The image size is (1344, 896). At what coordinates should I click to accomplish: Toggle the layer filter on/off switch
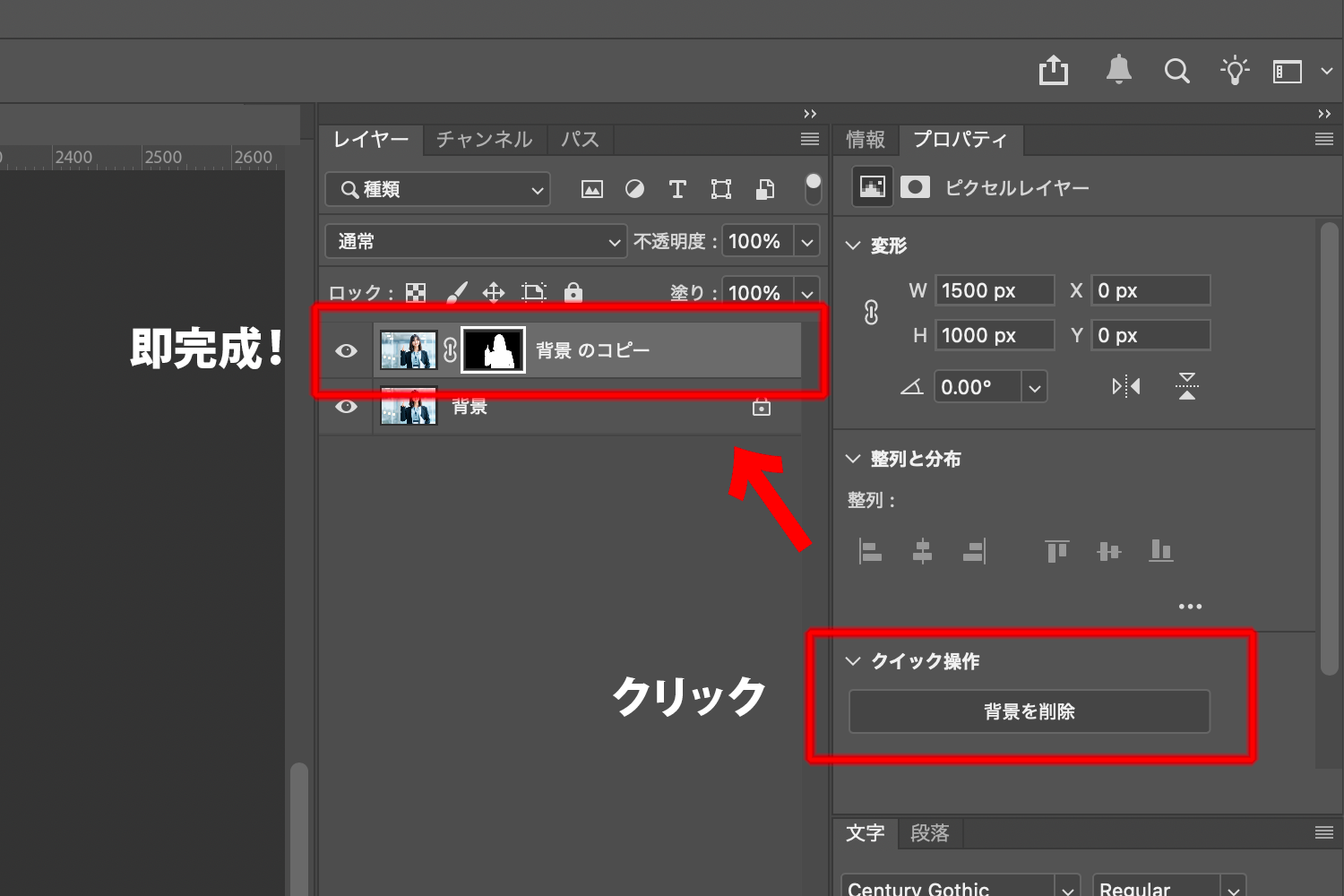tap(813, 189)
